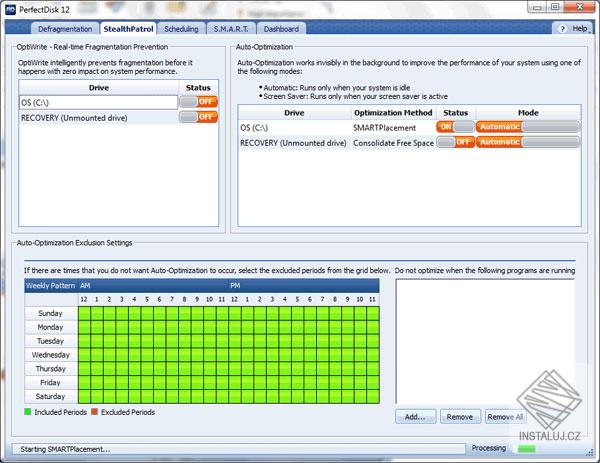Click the Optimization Method column header

click(x=393, y=113)
